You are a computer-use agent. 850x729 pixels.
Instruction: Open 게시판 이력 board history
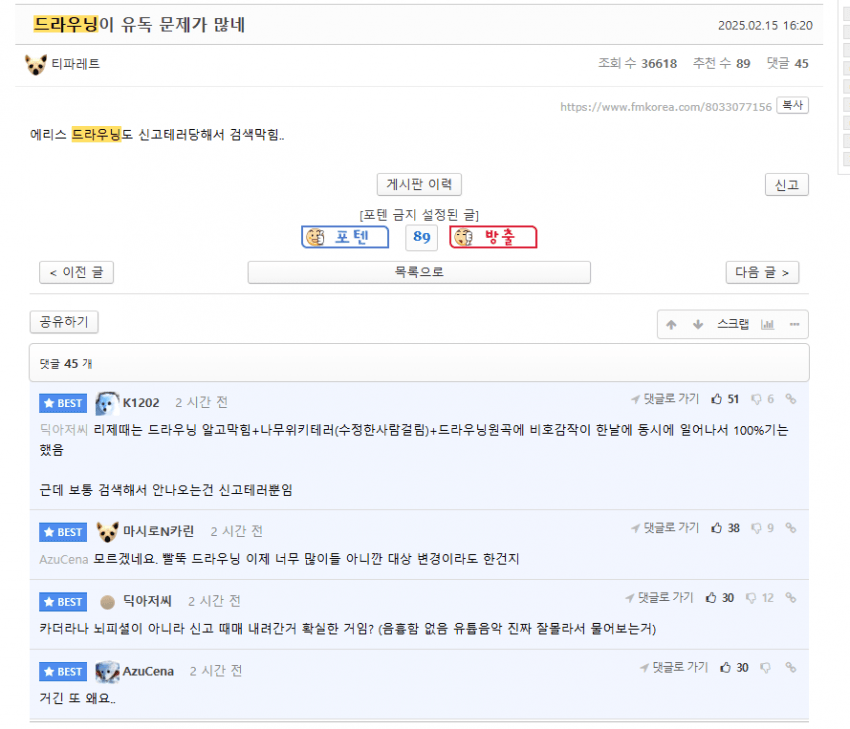pyautogui.click(x=419, y=184)
